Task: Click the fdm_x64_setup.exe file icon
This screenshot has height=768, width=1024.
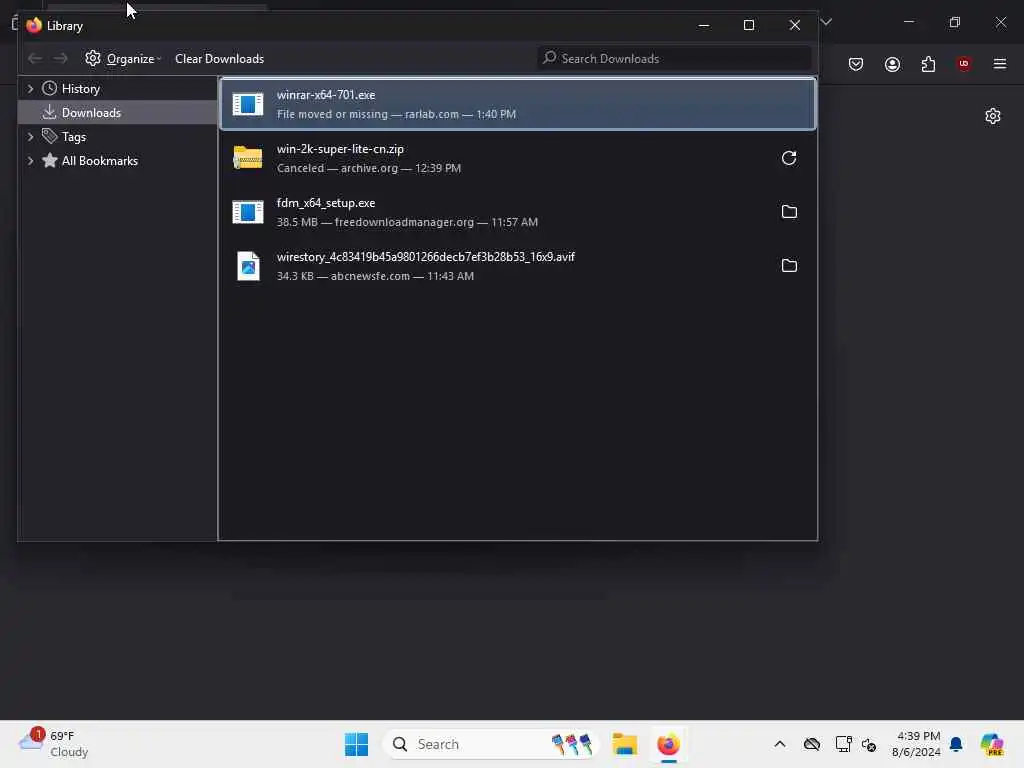Action: 248,212
